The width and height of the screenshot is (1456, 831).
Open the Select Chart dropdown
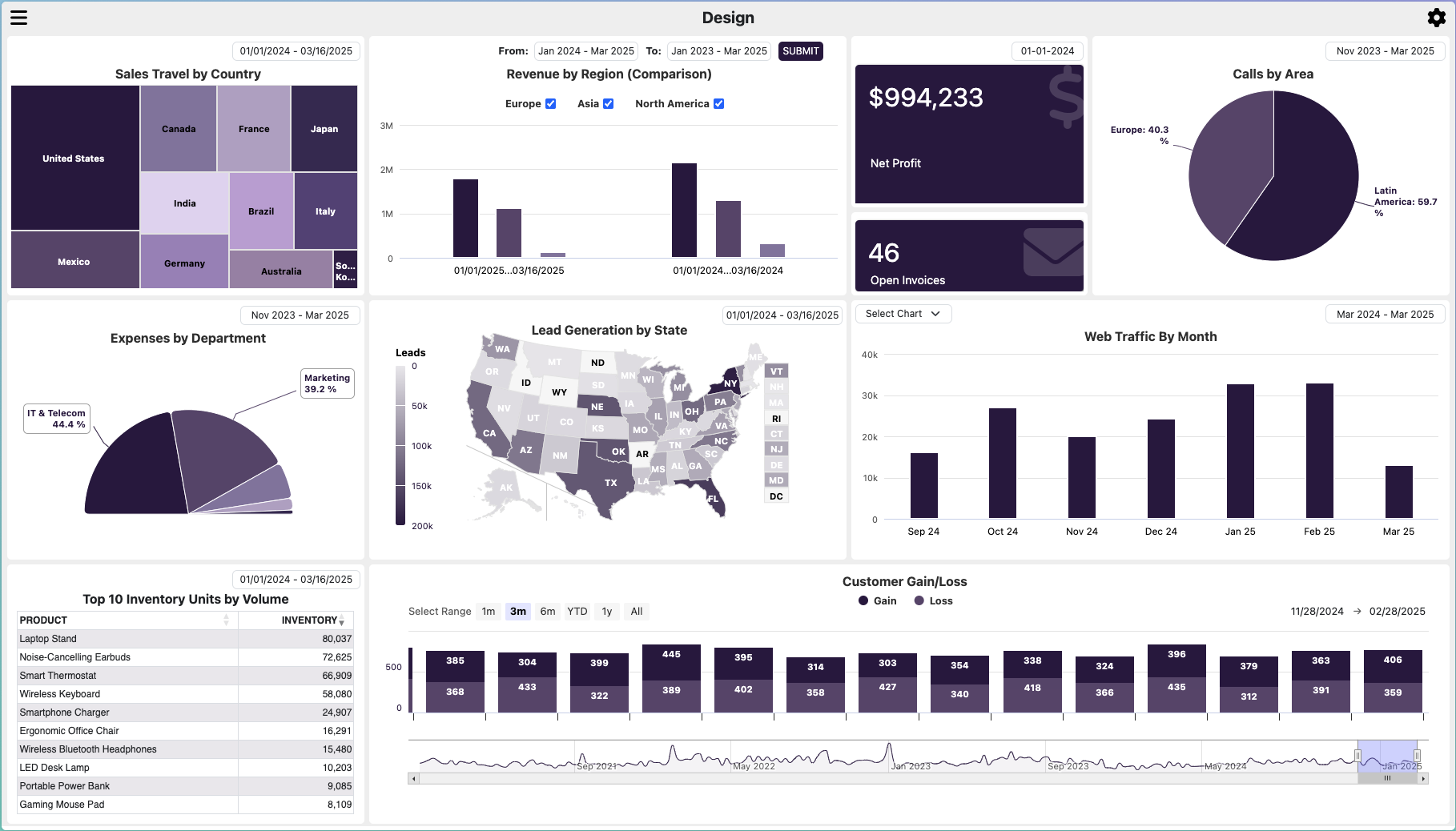(903, 313)
